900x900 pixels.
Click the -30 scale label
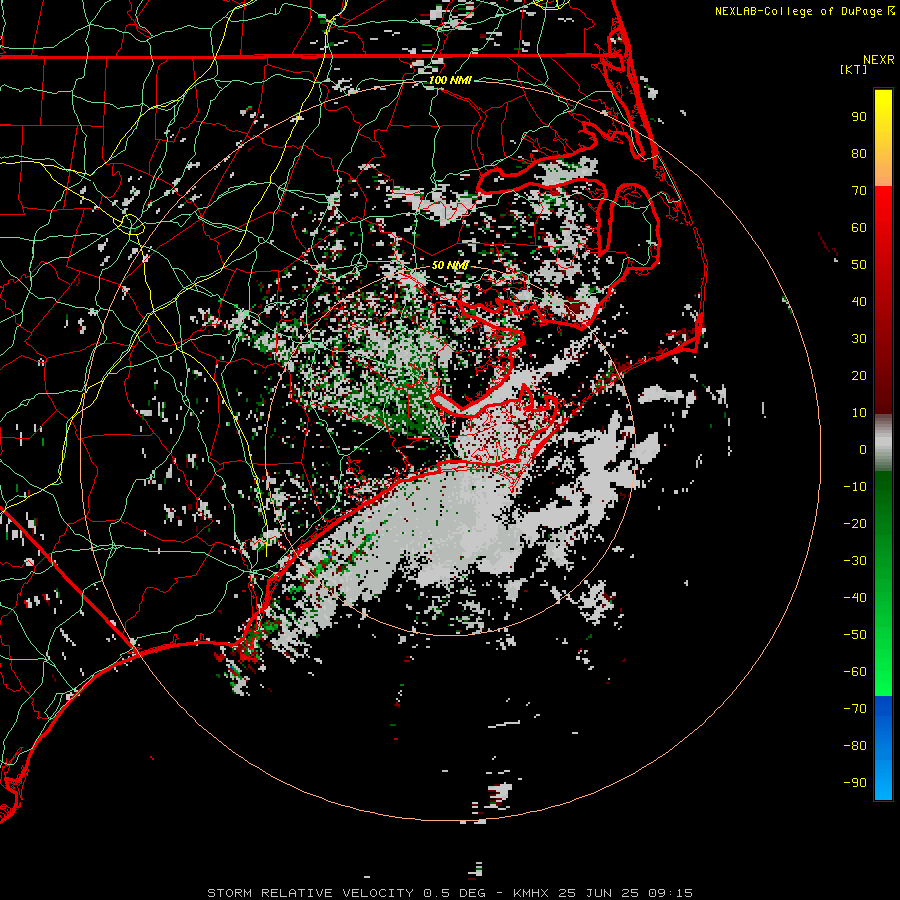tap(855, 561)
